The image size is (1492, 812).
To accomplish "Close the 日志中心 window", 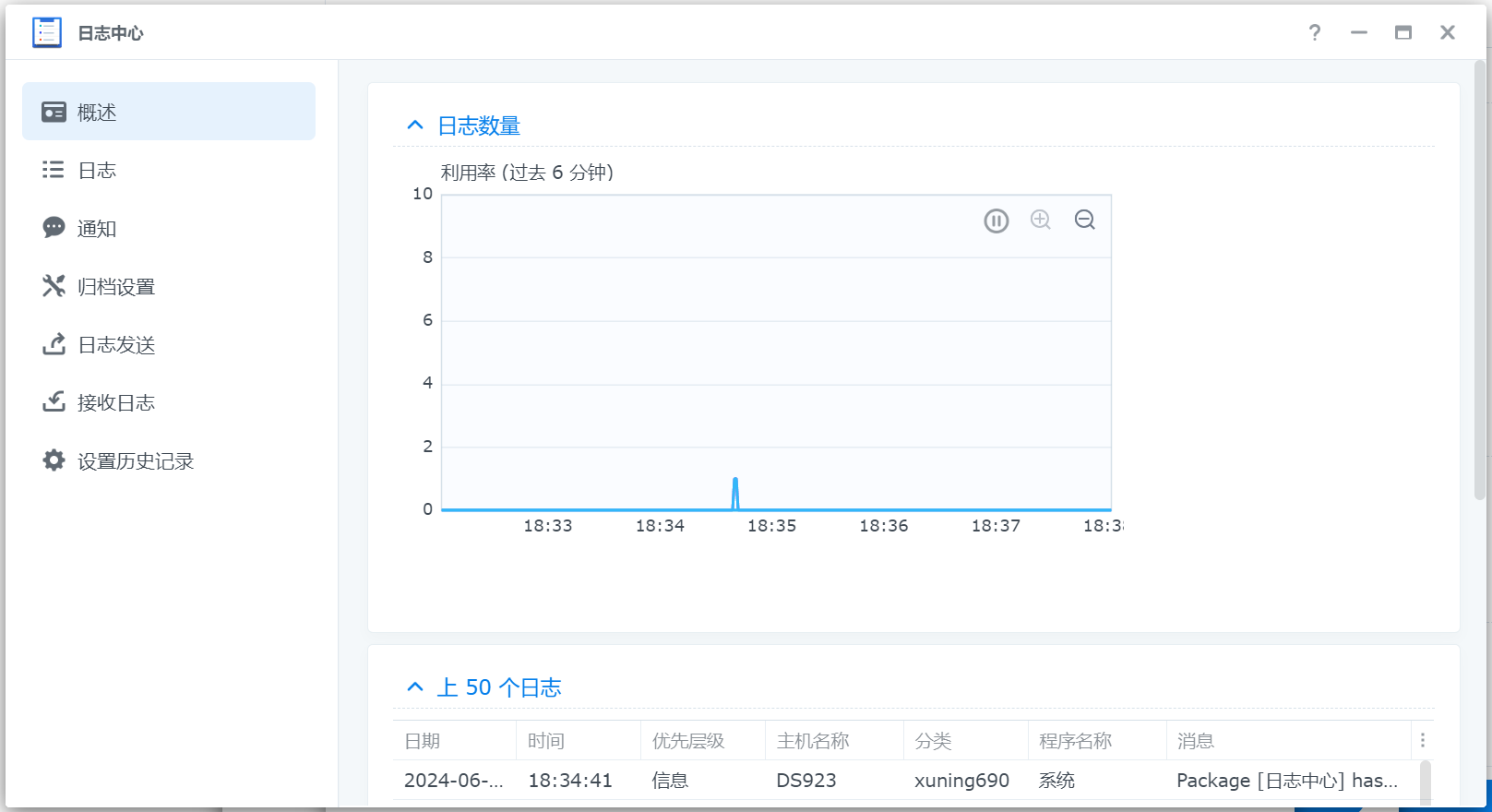I will coord(1448,32).
